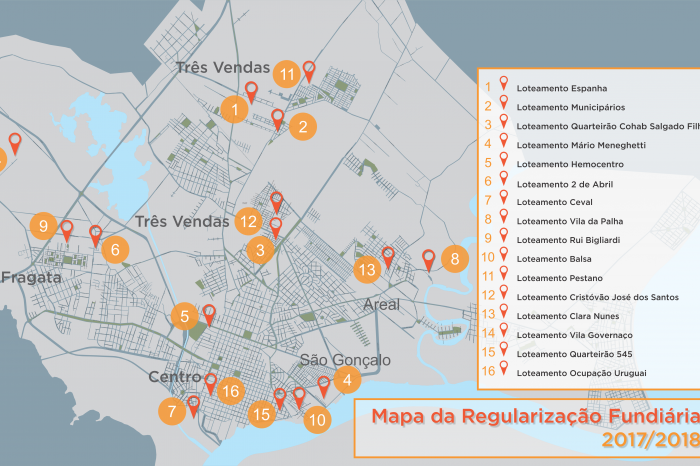The image size is (700, 466).
Task: Choose Loteamento Hemocentro legend entry
Action: click(x=570, y=164)
